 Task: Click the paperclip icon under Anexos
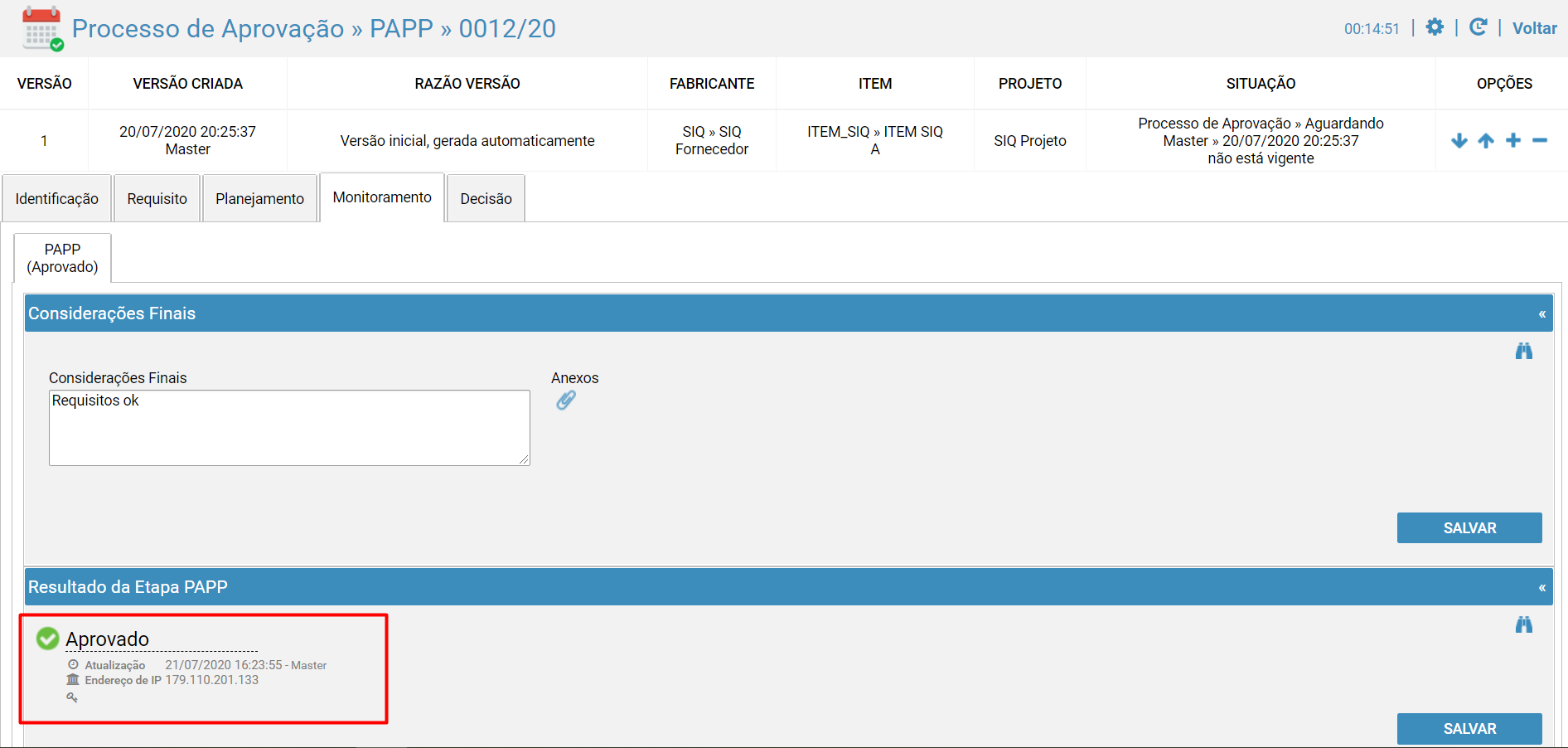pos(566,401)
